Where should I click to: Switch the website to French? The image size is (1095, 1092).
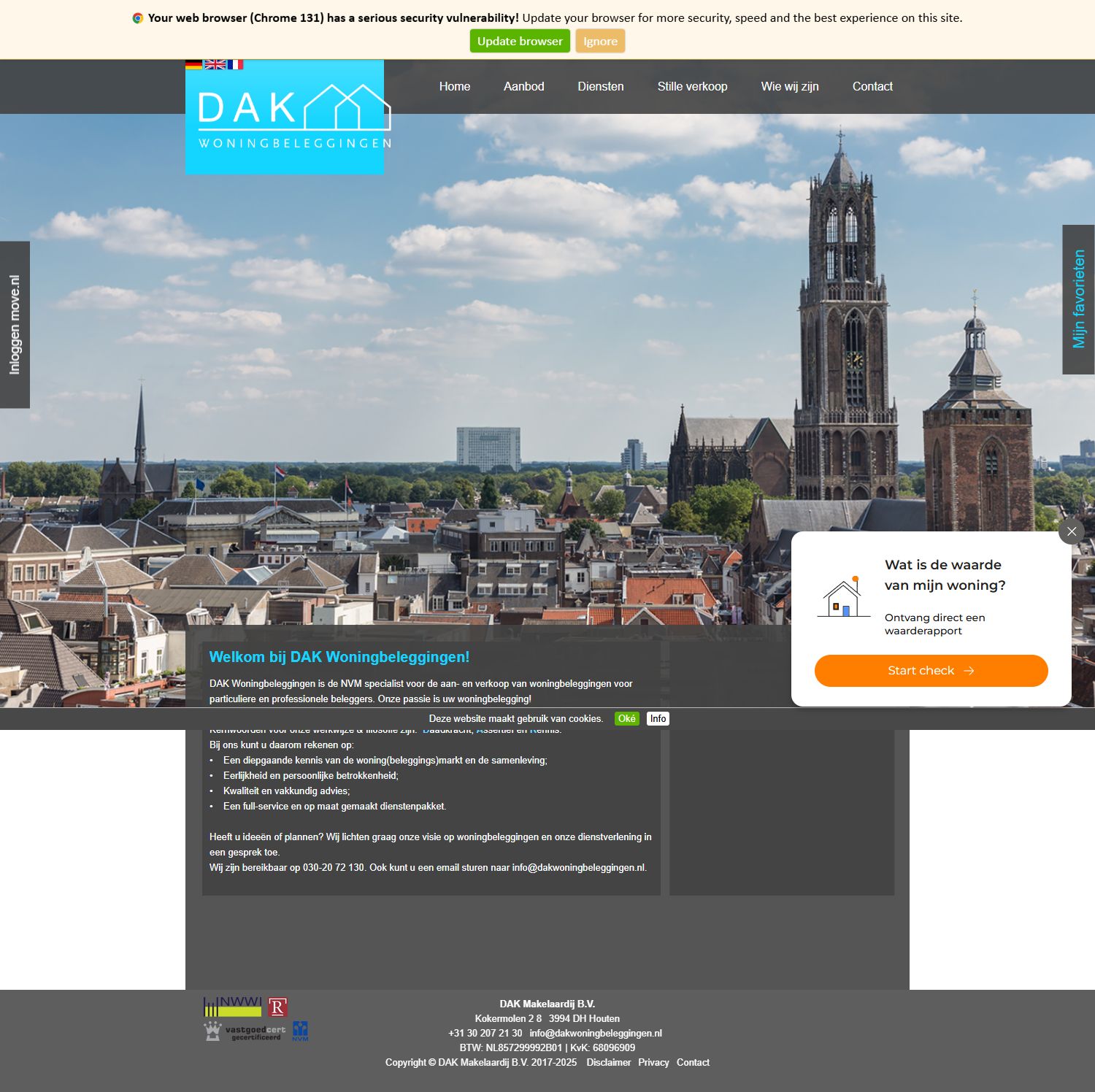click(235, 64)
